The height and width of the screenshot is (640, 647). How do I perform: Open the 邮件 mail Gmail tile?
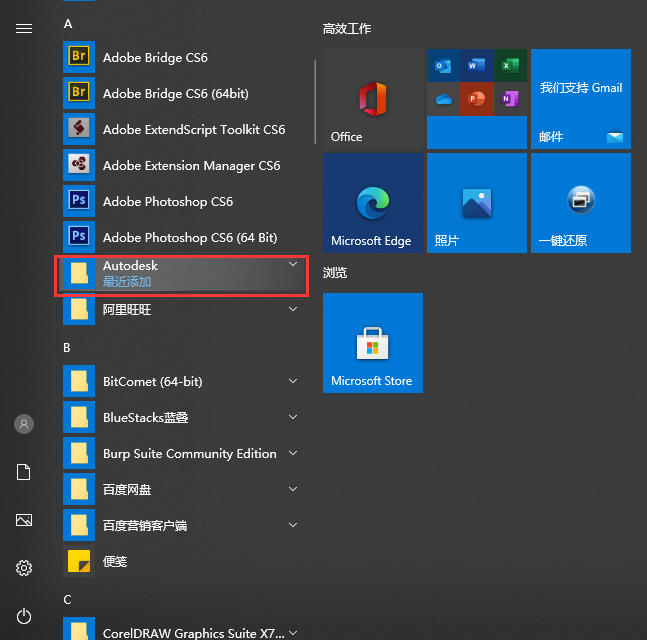581,99
